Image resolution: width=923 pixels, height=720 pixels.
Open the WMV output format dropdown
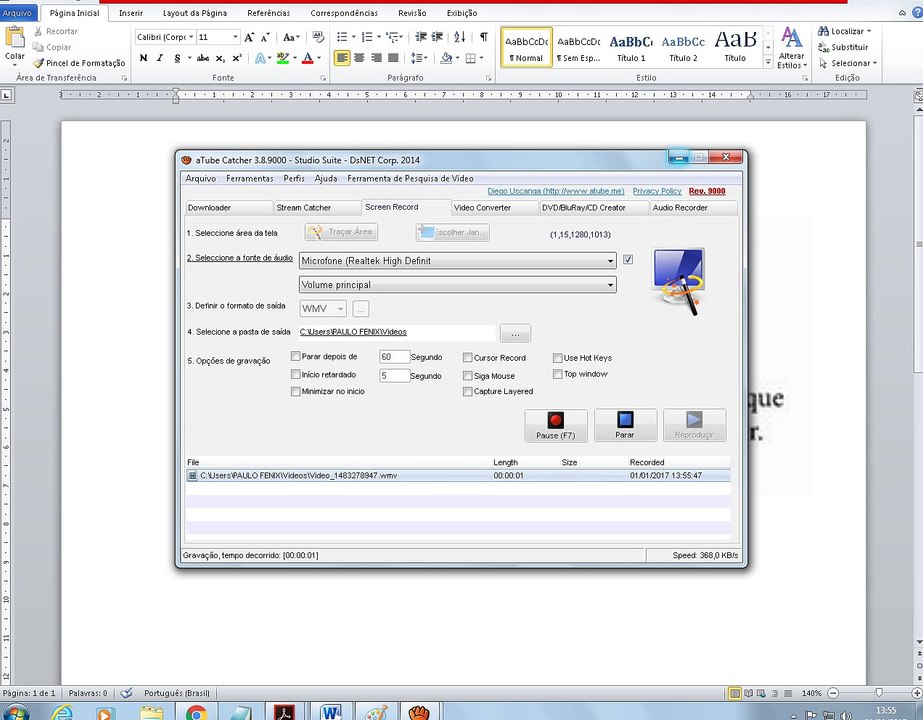click(340, 308)
